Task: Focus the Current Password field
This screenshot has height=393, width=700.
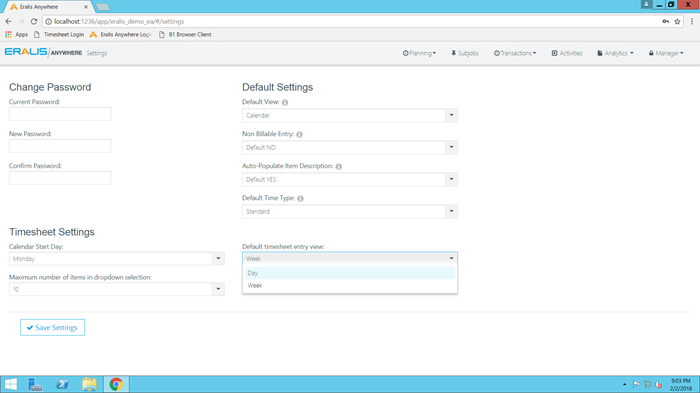Action: 60,114
